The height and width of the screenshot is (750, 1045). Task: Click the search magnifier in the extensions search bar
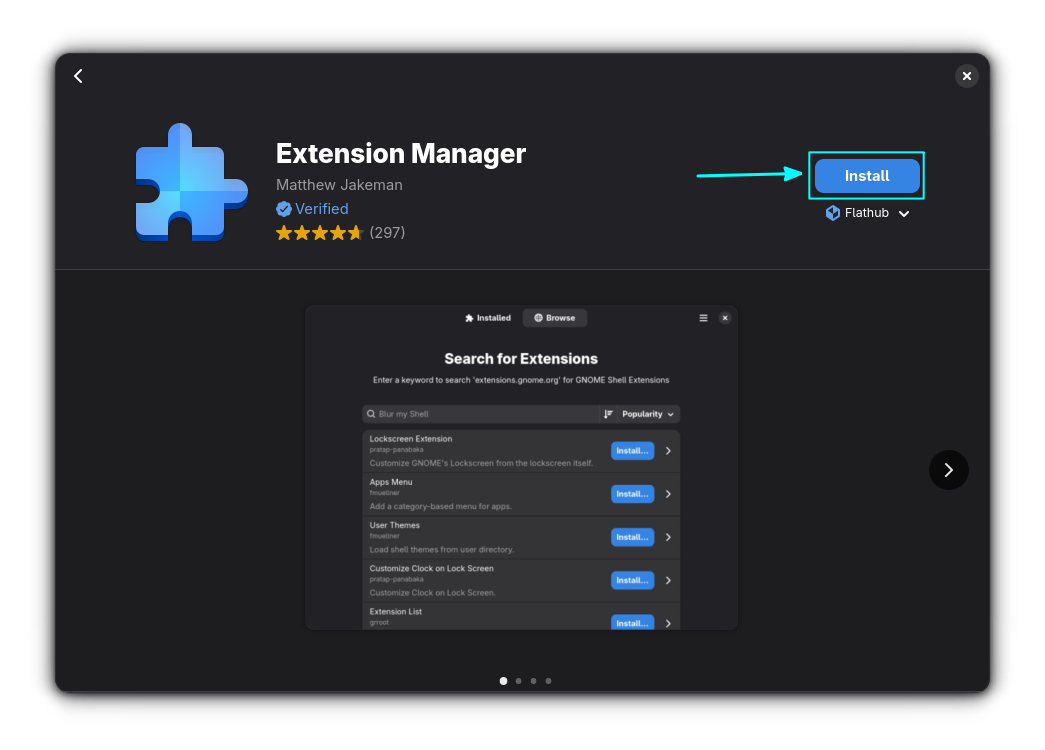371,413
